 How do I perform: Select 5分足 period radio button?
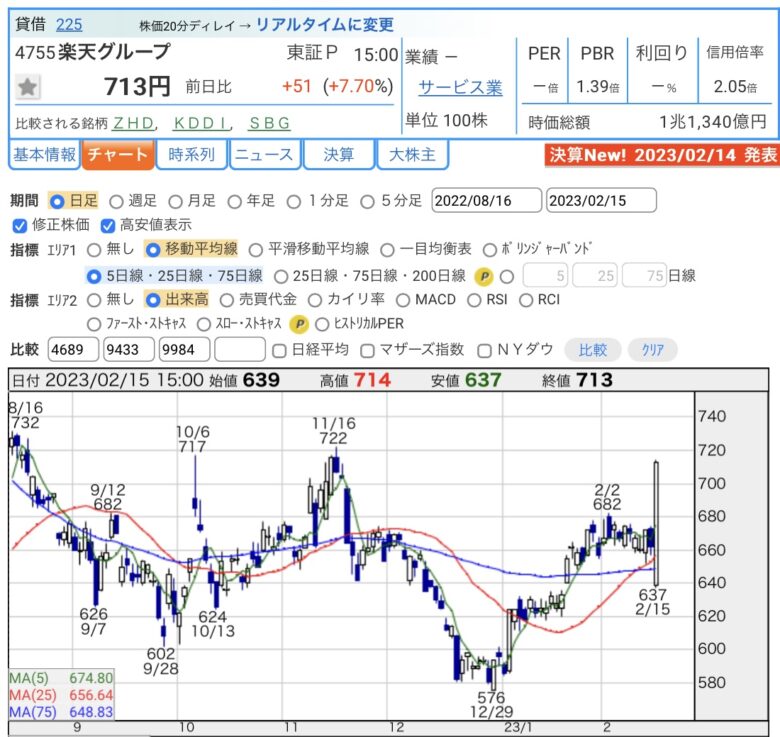click(x=367, y=201)
